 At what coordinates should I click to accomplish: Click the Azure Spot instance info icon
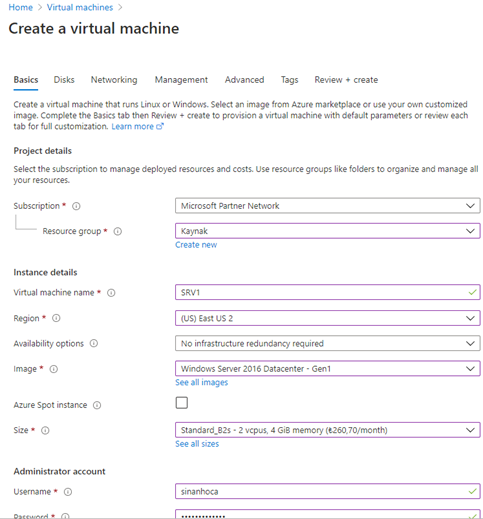(x=97, y=405)
